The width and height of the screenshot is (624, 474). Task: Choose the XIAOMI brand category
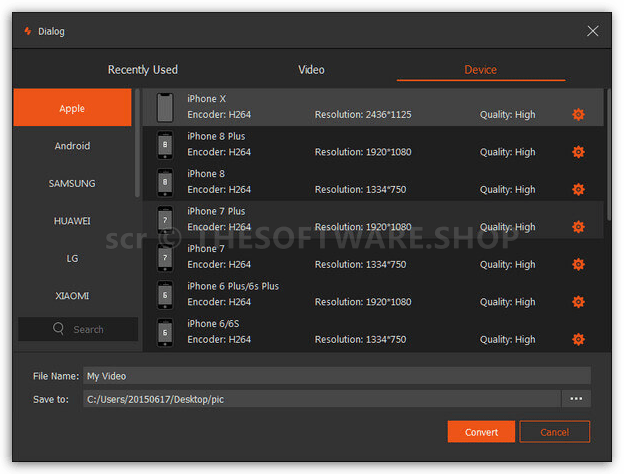click(72, 296)
